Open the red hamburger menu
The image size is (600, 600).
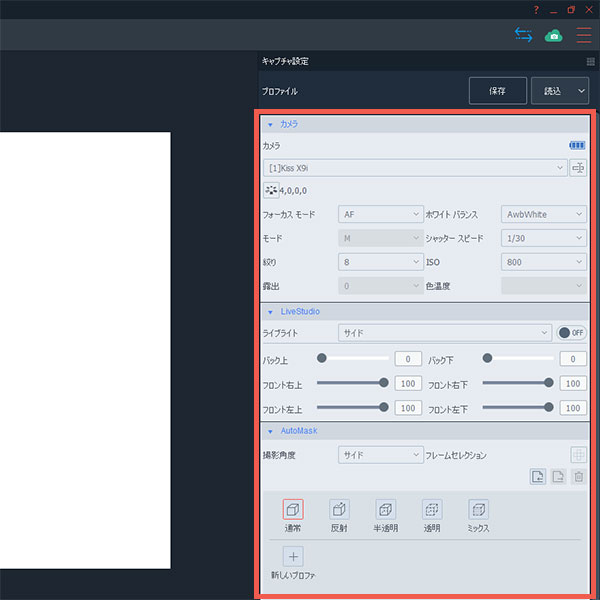coord(583,35)
